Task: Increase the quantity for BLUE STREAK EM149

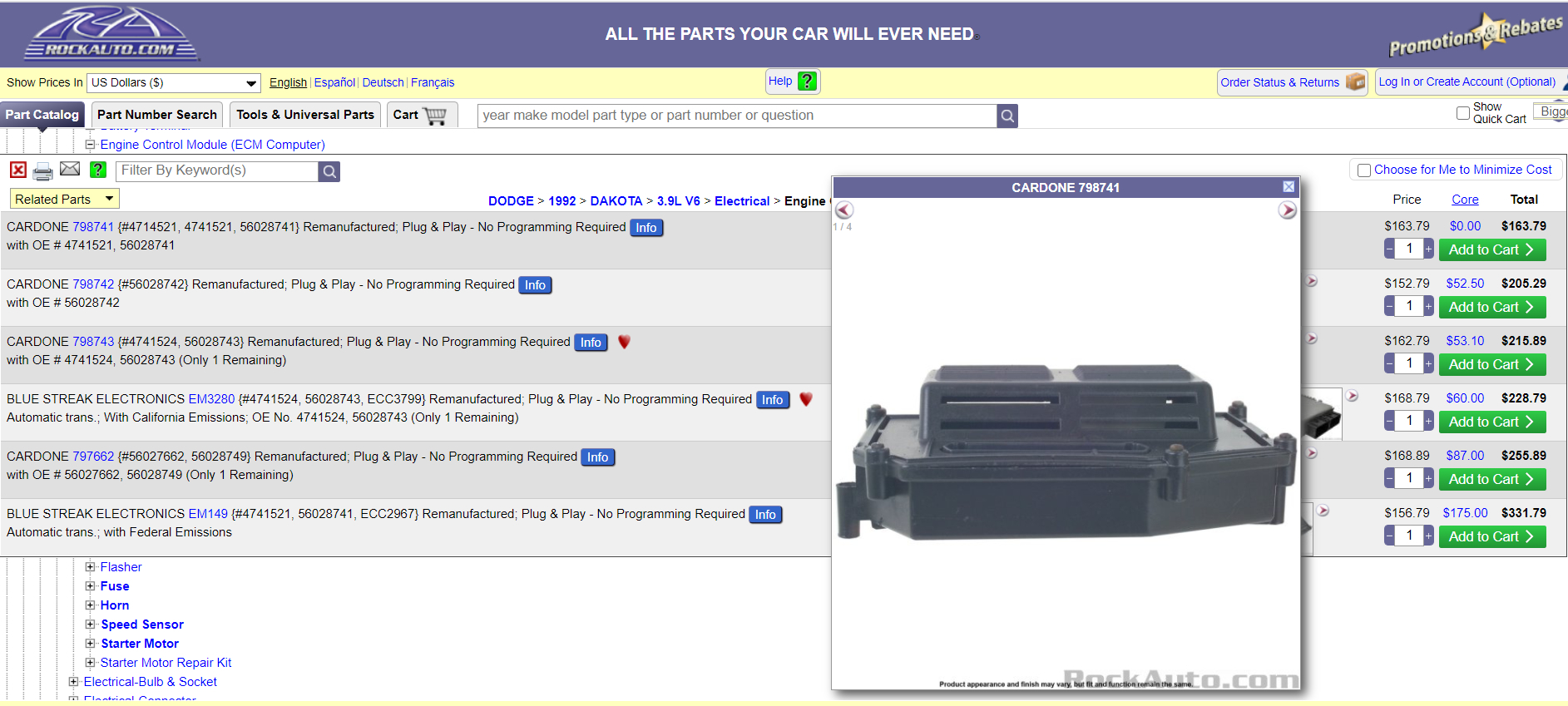Action: click(x=1428, y=536)
